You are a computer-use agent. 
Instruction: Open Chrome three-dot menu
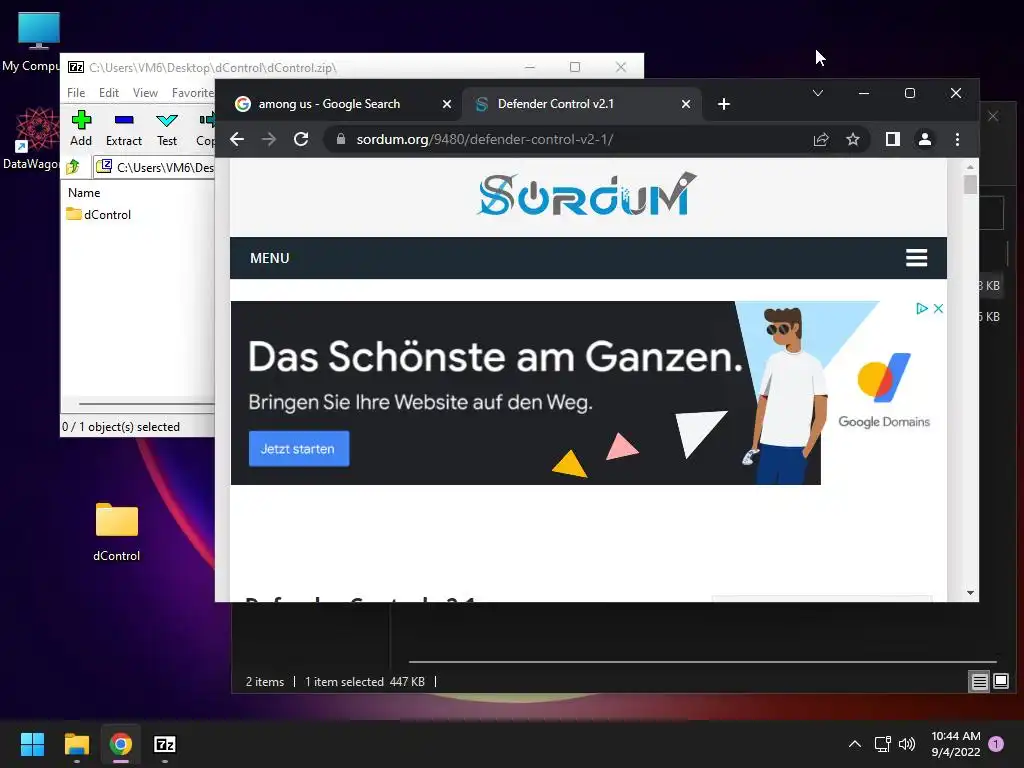pyautogui.click(x=957, y=139)
